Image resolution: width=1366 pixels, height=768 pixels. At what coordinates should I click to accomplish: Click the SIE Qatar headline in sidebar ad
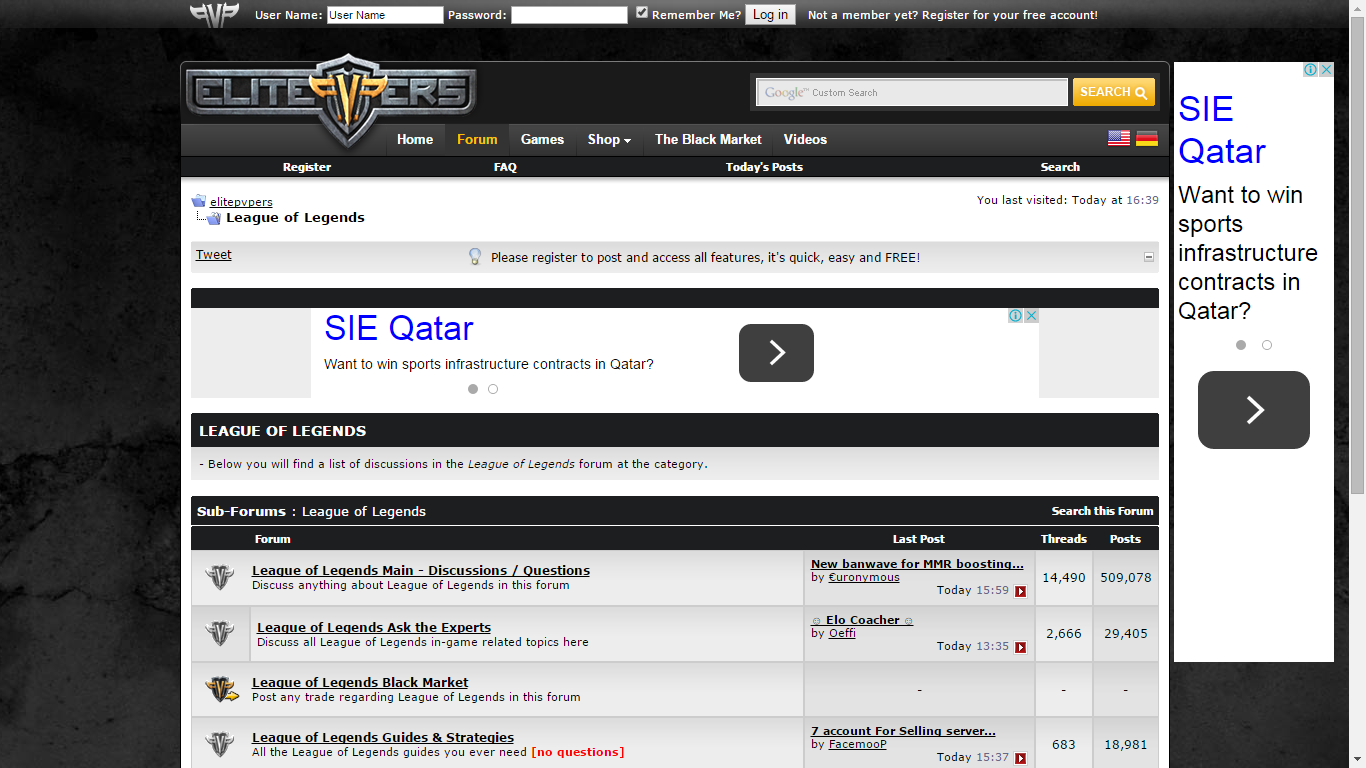tap(1222, 130)
